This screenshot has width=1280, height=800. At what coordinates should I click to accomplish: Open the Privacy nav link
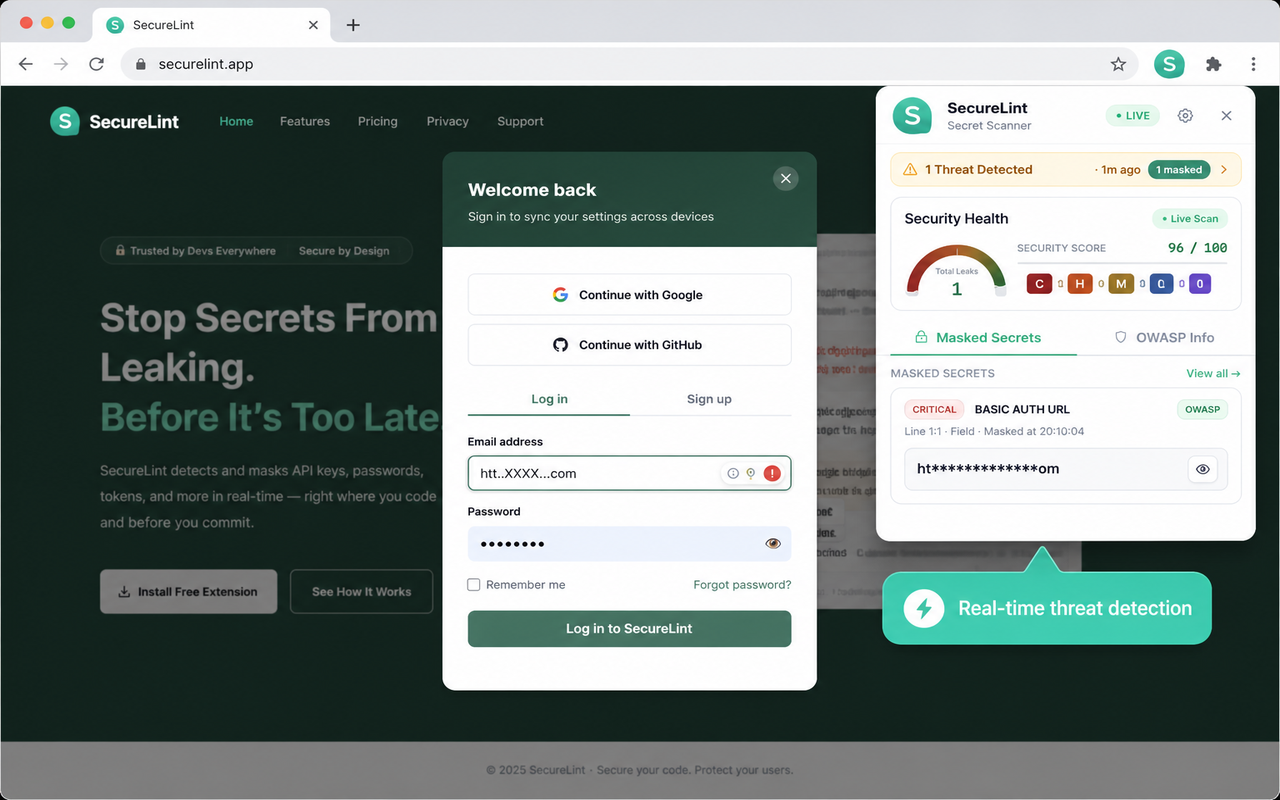click(447, 121)
